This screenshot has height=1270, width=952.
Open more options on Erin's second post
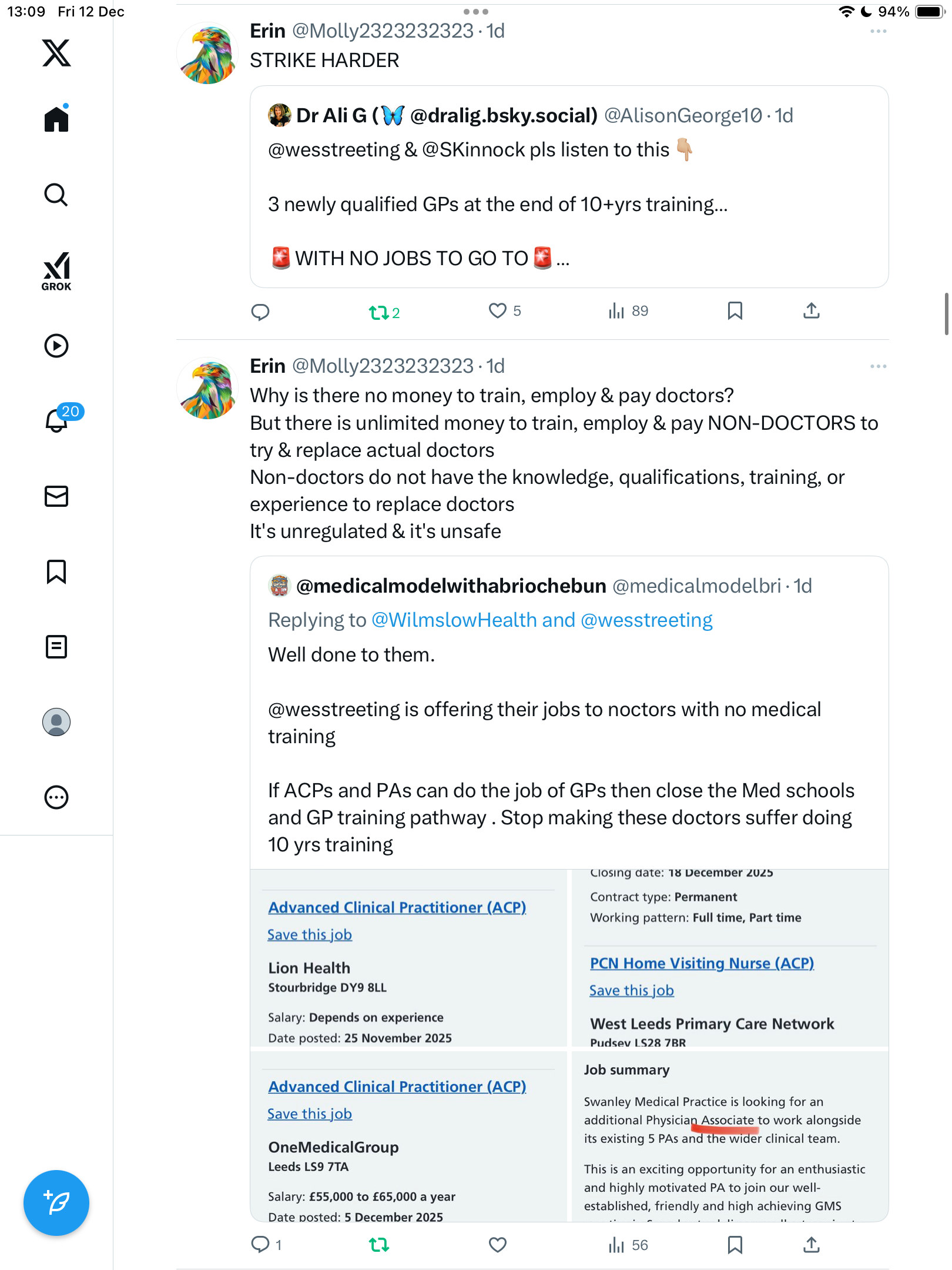[878, 366]
